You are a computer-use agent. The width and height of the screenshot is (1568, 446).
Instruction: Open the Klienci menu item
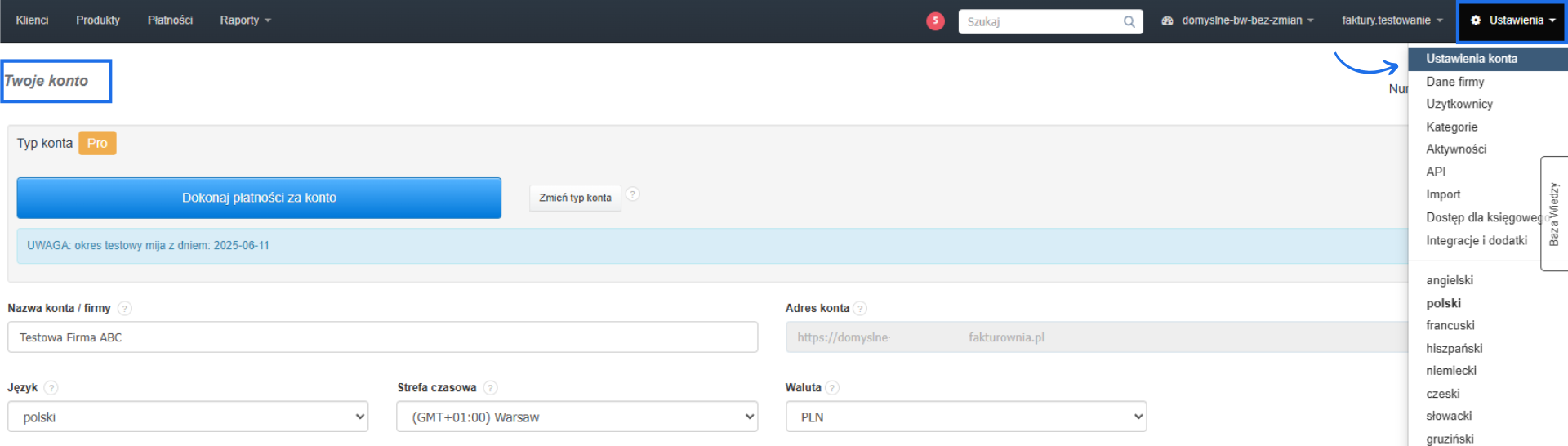(x=32, y=20)
